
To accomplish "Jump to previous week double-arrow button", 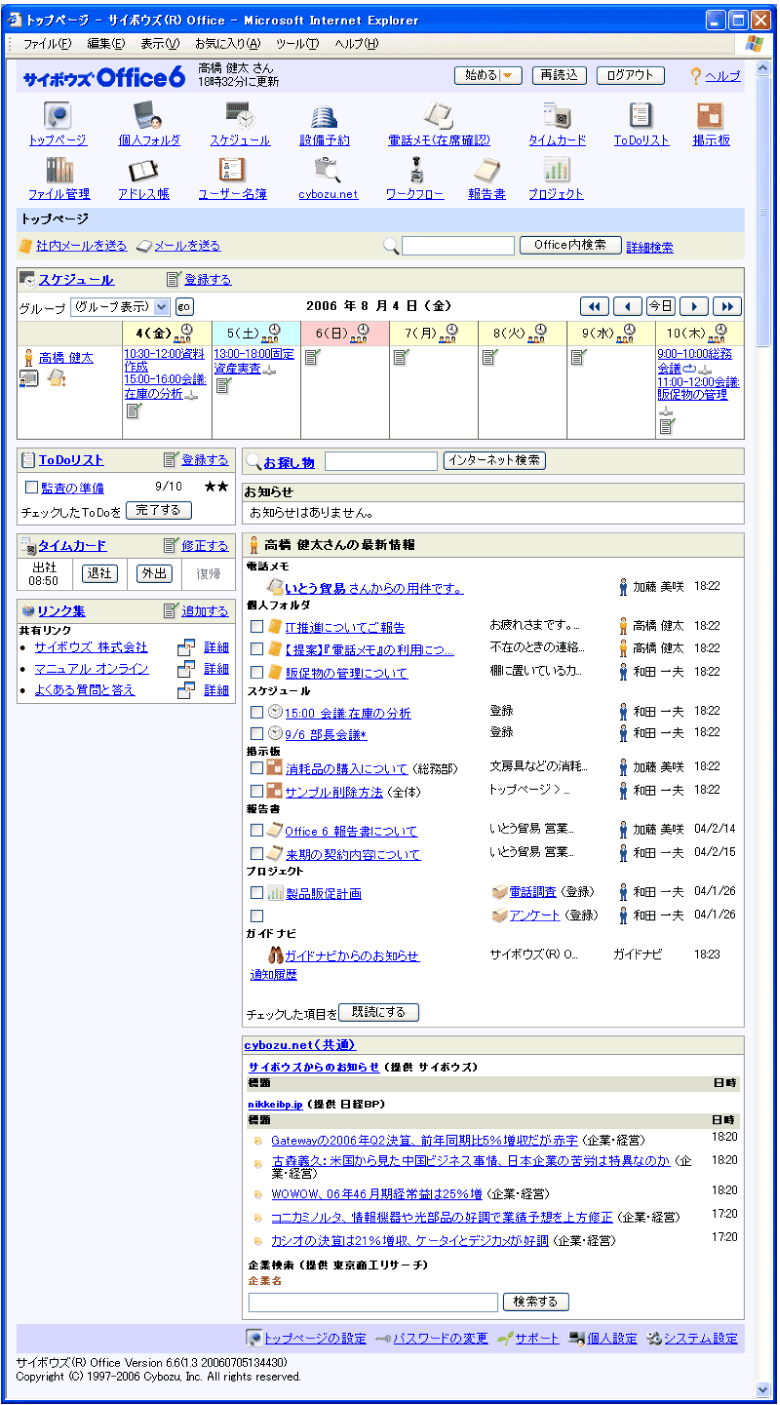I will click(x=594, y=306).
